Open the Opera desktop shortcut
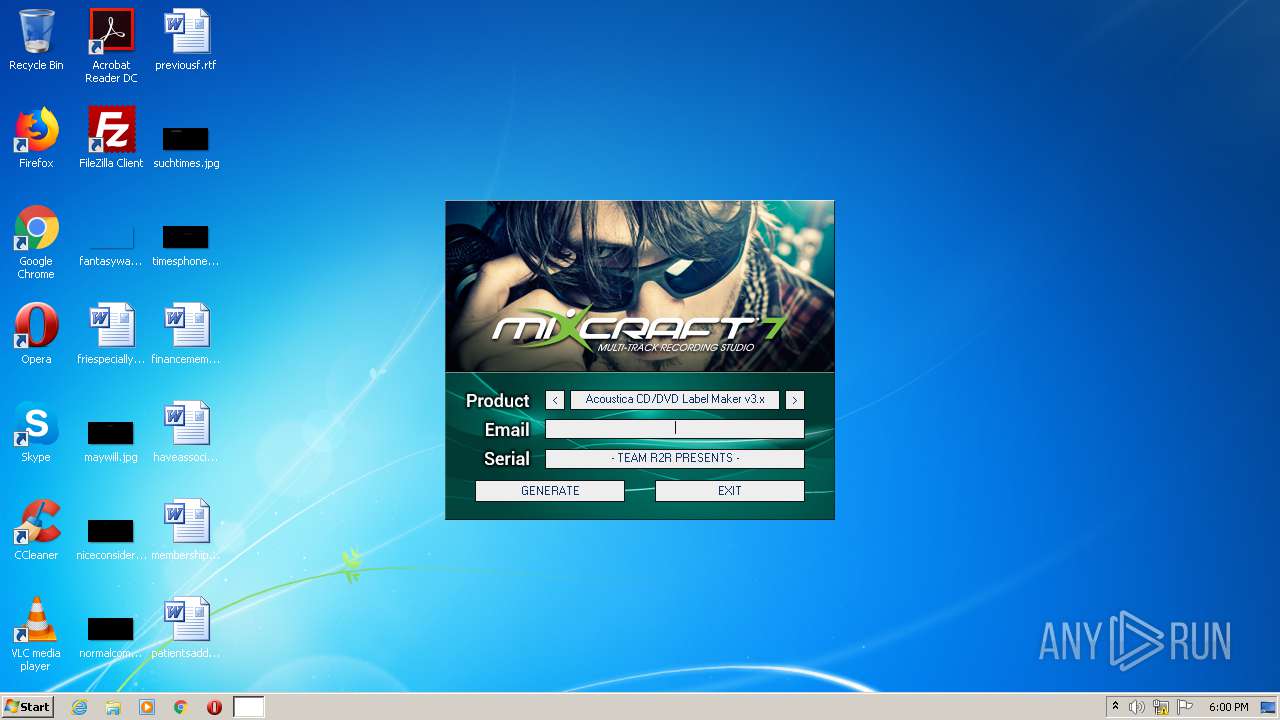This screenshot has height=720, width=1280. pyautogui.click(x=36, y=334)
